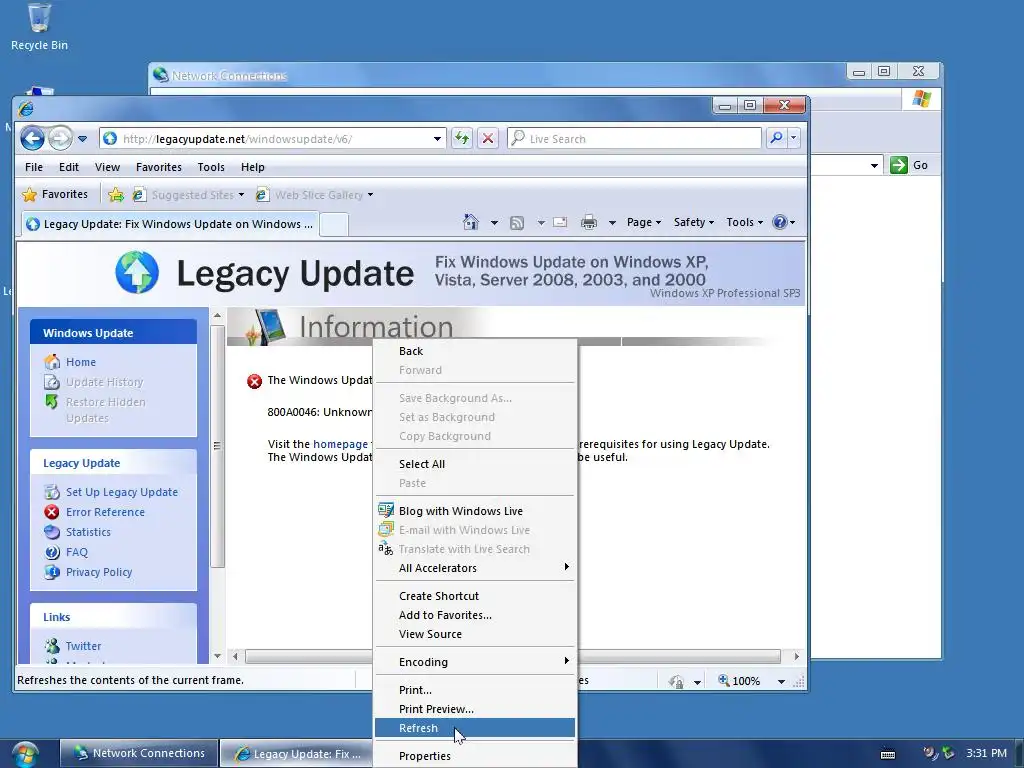Choose Back in the context menu
Screen dimensions: 1024x768
(475, 351)
